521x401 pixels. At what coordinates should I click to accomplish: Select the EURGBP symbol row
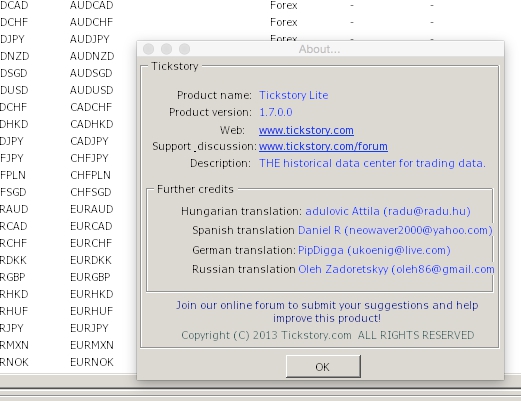[90, 277]
